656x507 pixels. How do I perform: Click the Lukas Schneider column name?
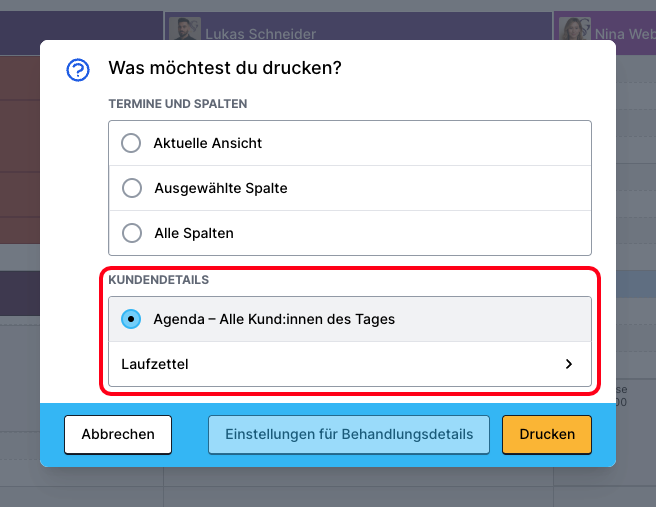click(260, 34)
